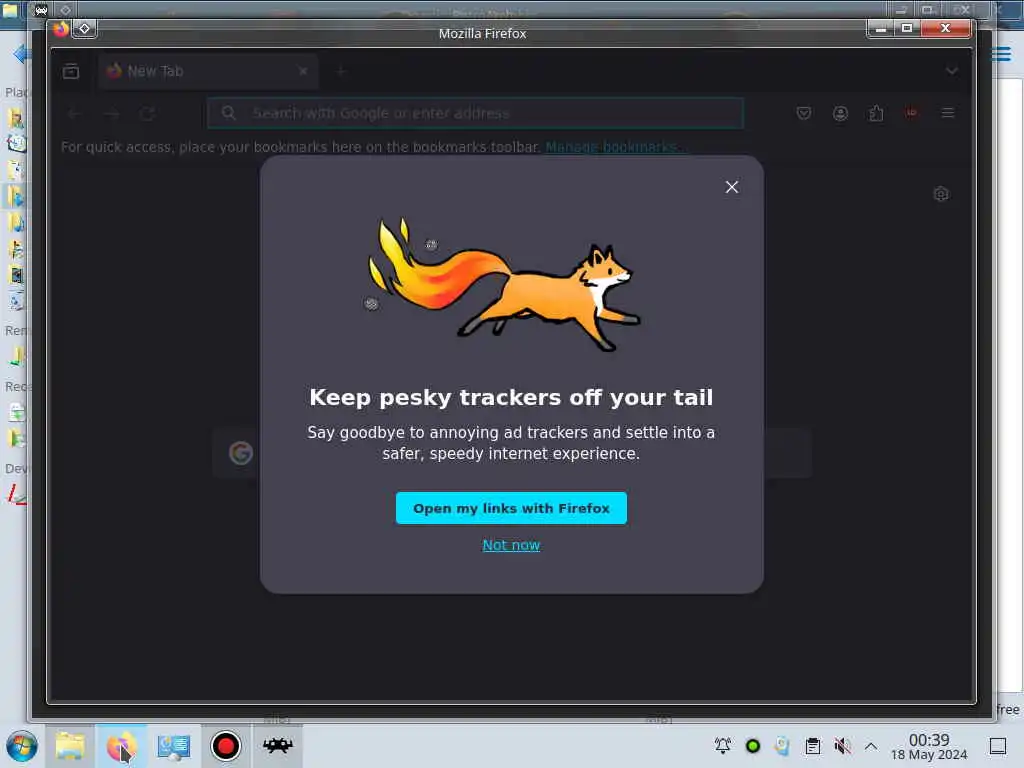Viewport: 1024px width, 768px height.
Task: Click the red uBlock extension icon
Action: 912,114
